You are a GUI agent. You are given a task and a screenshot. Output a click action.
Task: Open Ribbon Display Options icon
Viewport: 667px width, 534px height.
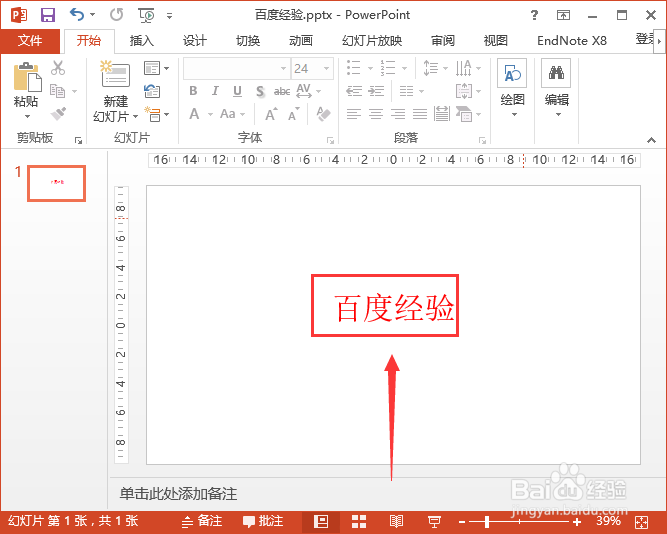pos(563,15)
